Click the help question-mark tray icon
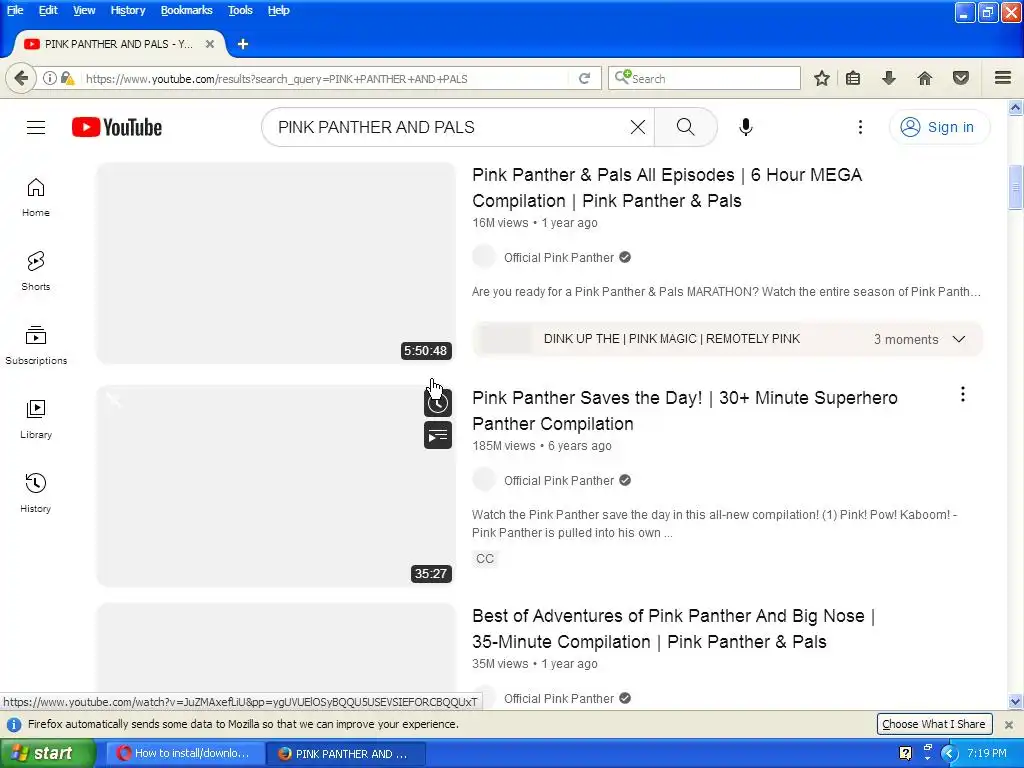Image resolution: width=1024 pixels, height=768 pixels. point(905,753)
